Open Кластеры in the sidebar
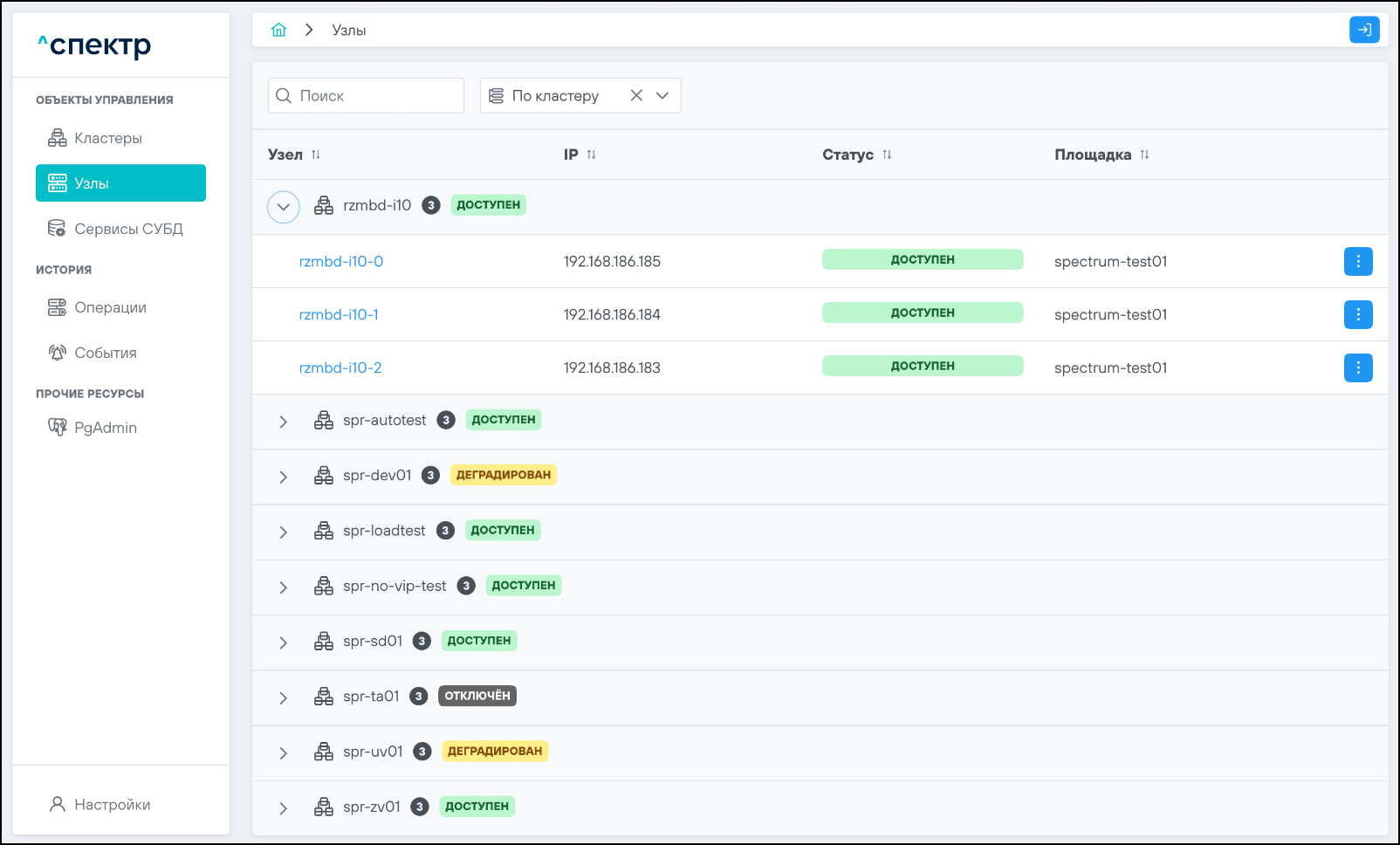1400x845 pixels. point(108,138)
